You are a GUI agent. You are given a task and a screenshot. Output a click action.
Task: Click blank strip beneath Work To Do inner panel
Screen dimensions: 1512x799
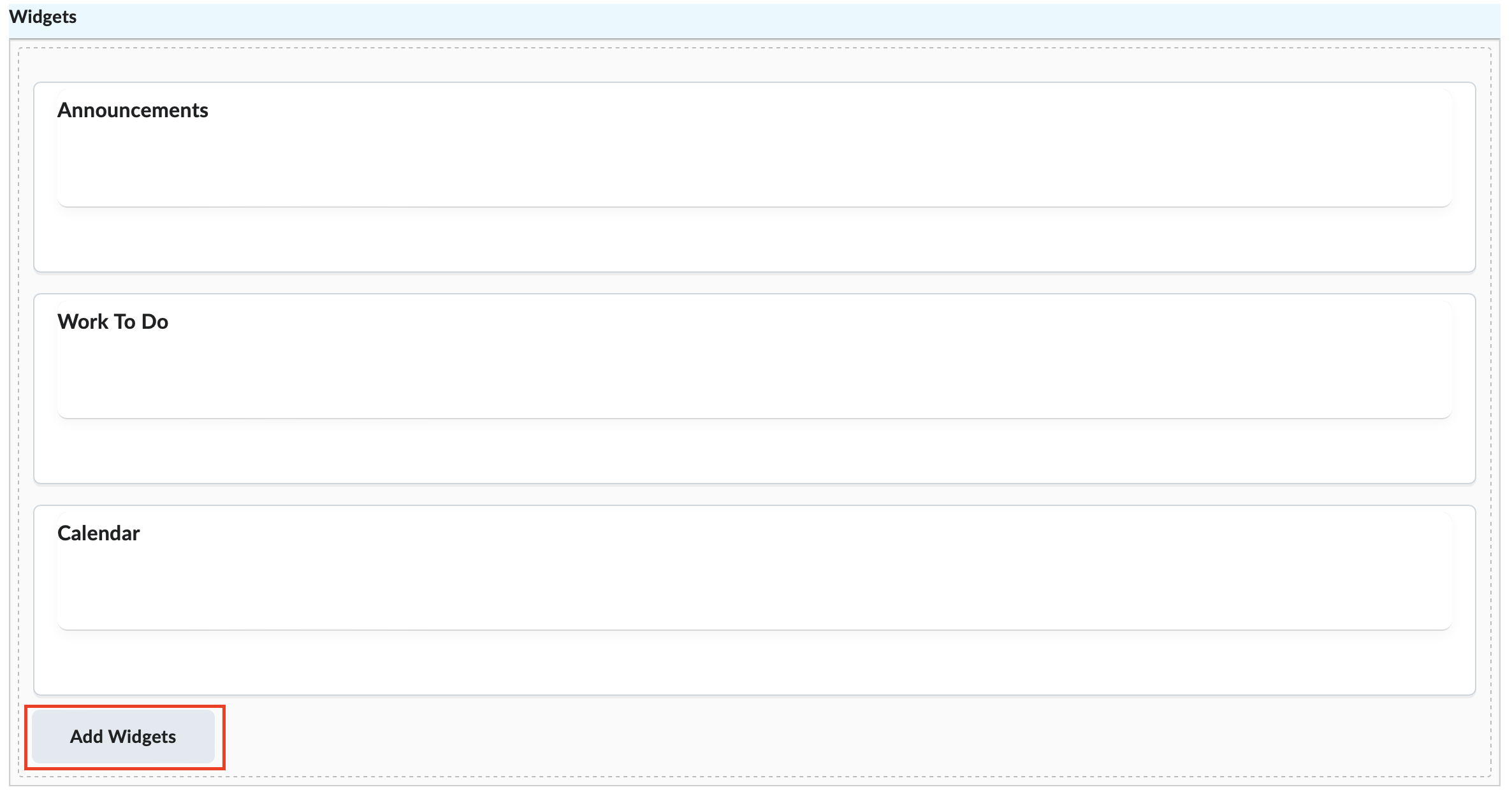(x=755, y=452)
